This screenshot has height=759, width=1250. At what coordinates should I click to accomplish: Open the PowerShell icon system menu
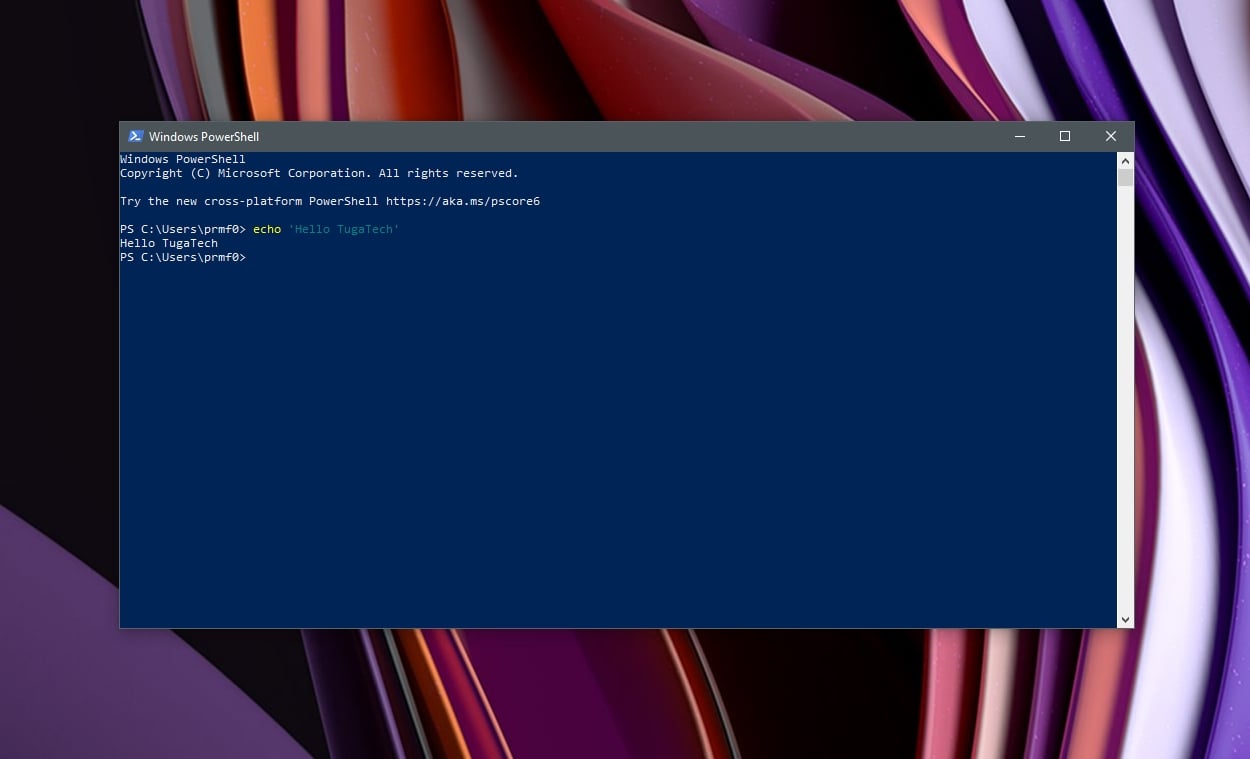136,136
